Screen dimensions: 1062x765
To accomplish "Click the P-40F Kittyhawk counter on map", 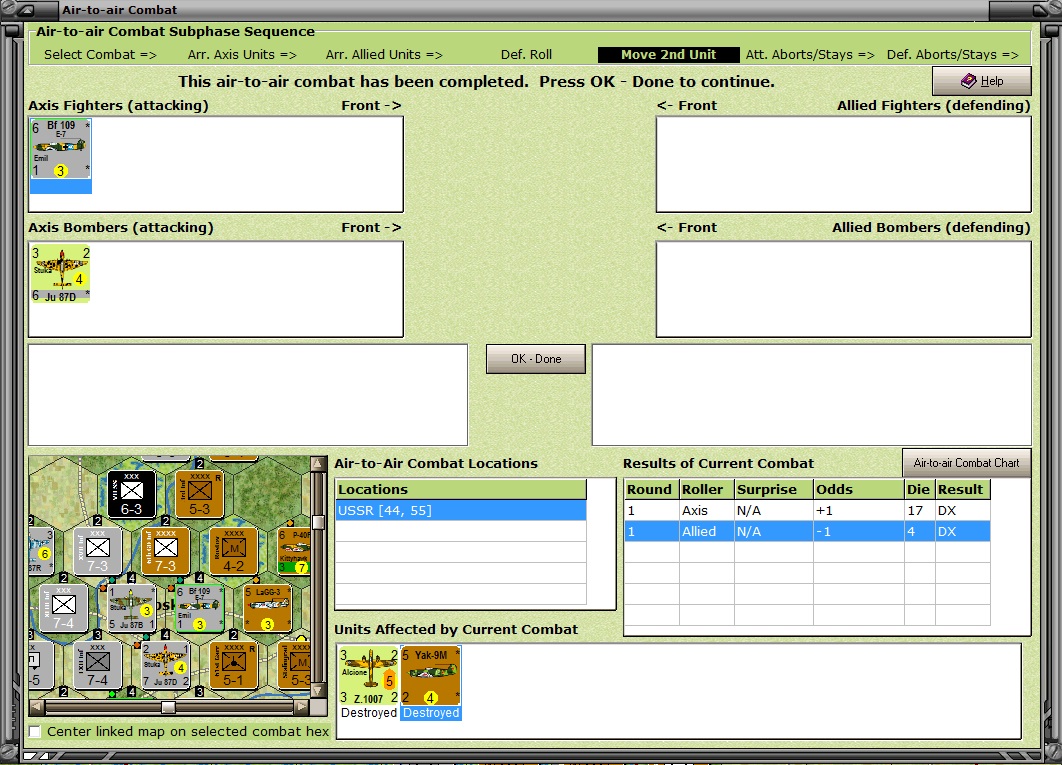I will coord(295,551).
